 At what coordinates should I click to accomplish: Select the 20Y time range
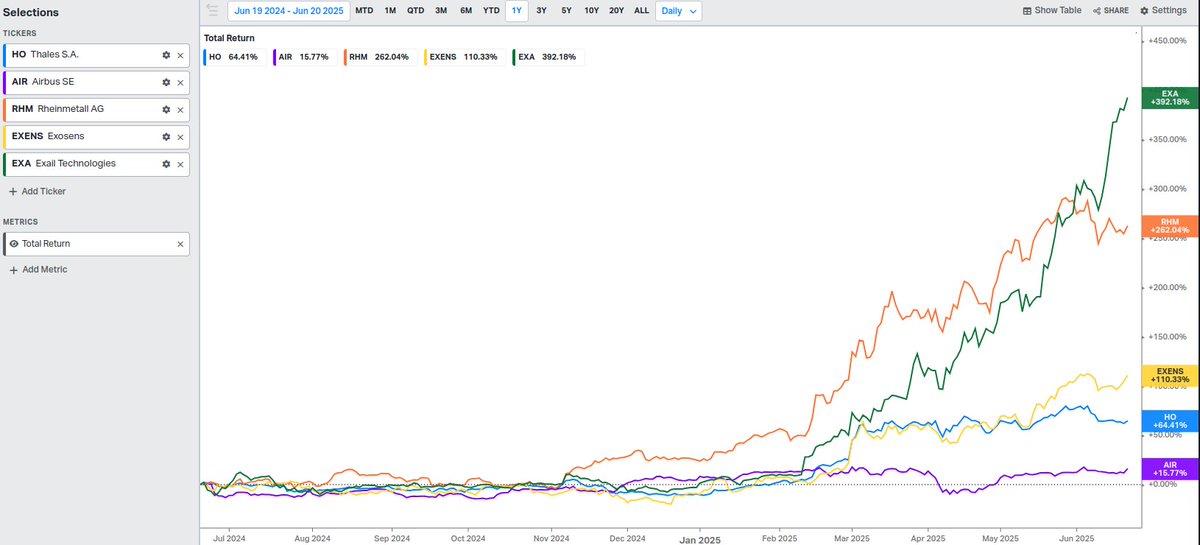click(x=616, y=11)
